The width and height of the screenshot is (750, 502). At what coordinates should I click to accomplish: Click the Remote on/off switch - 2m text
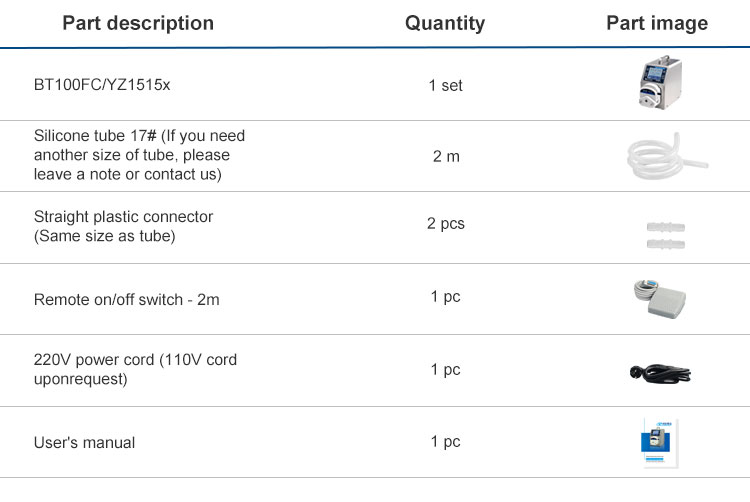point(127,299)
